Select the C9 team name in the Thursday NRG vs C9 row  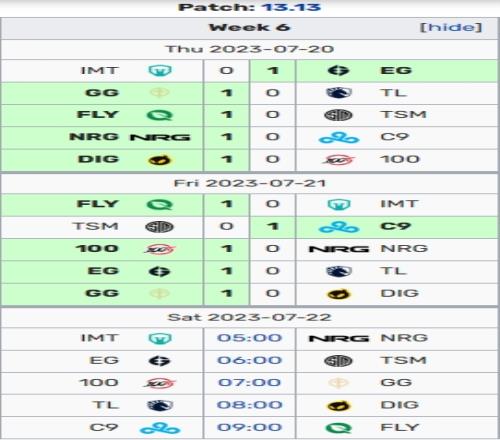tap(394, 137)
